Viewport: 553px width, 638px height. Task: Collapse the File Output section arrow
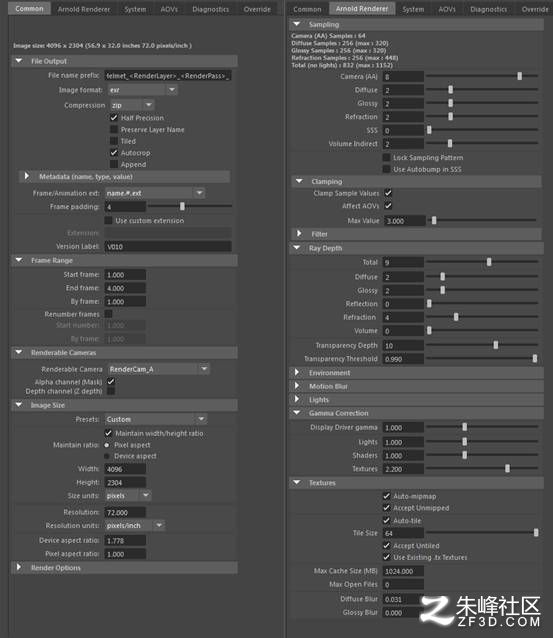click(x=19, y=61)
